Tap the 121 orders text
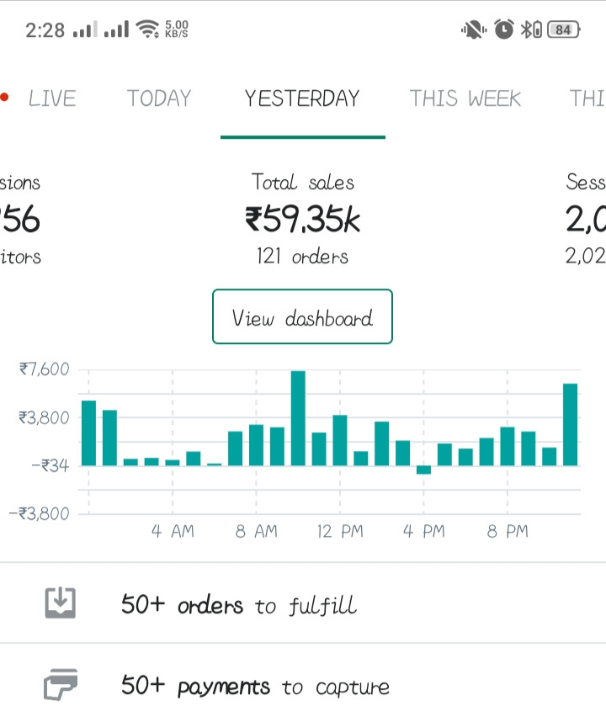The width and height of the screenshot is (606, 708). tap(302, 256)
